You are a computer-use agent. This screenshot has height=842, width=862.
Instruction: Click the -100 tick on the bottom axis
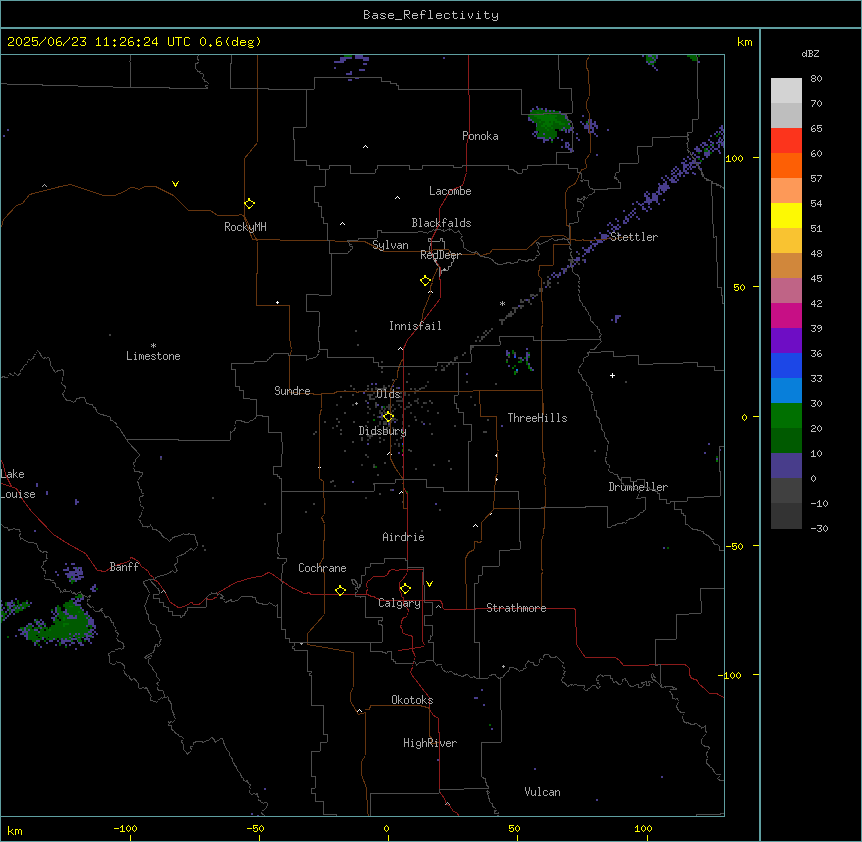pyautogui.click(x=125, y=829)
